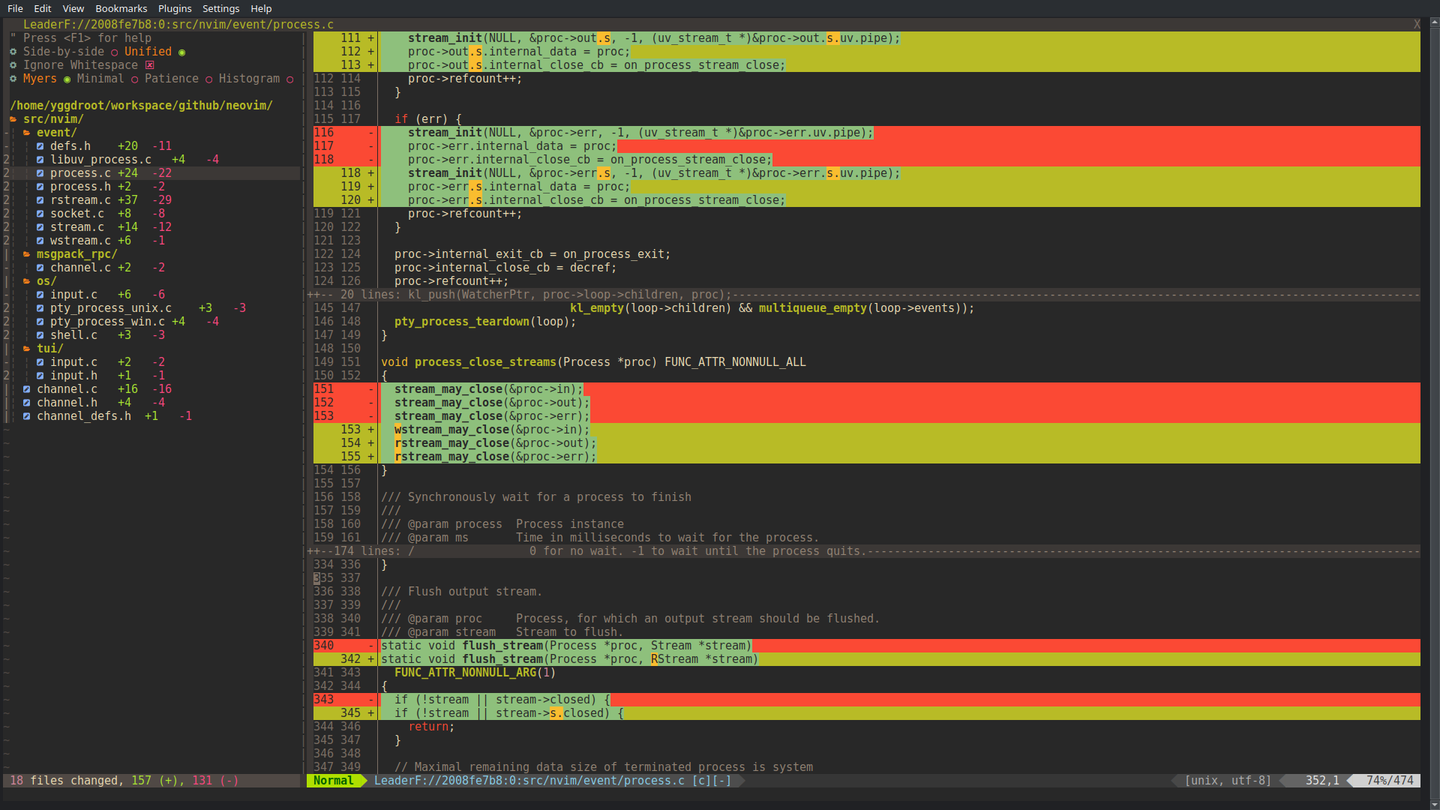Collapse the src/nvim/ folder
This screenshot has width=1440, height=810.
click(13, 119)
